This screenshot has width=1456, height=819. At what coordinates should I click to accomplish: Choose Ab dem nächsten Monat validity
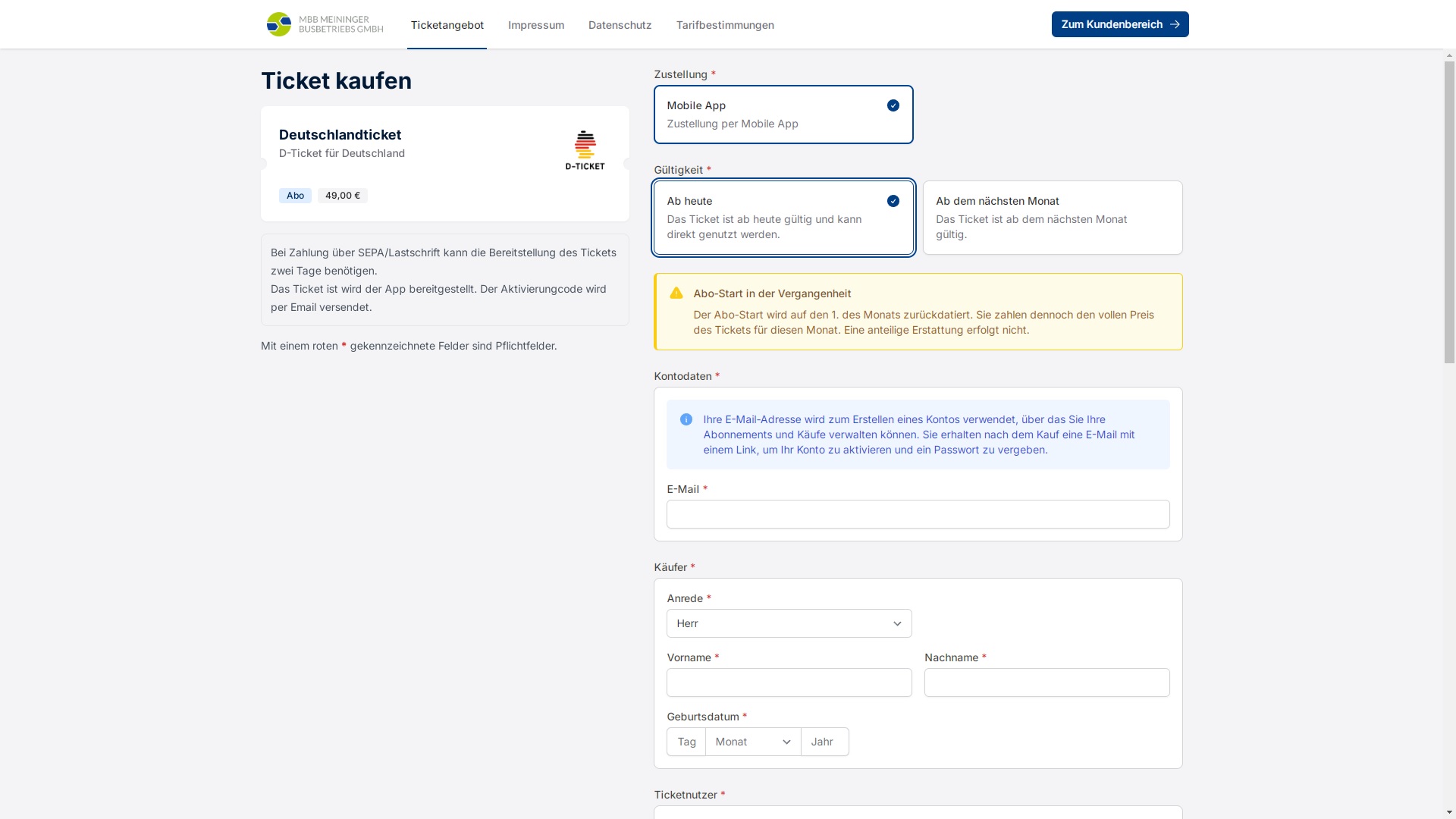coord(1053,218)
